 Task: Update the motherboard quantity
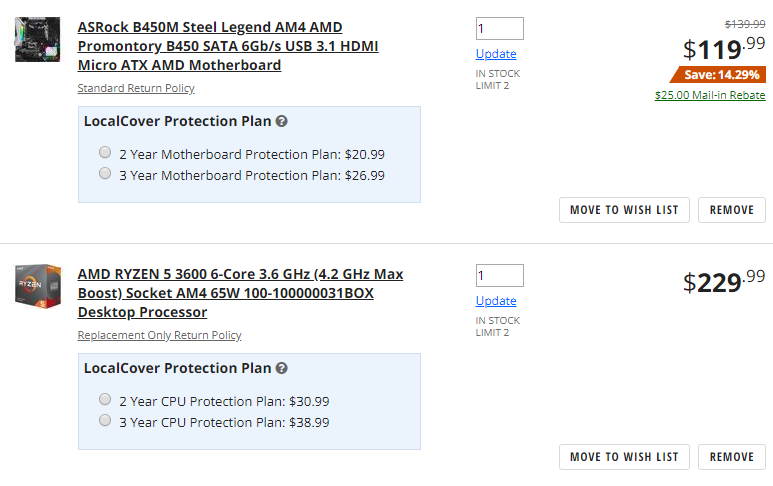(496, 54)
